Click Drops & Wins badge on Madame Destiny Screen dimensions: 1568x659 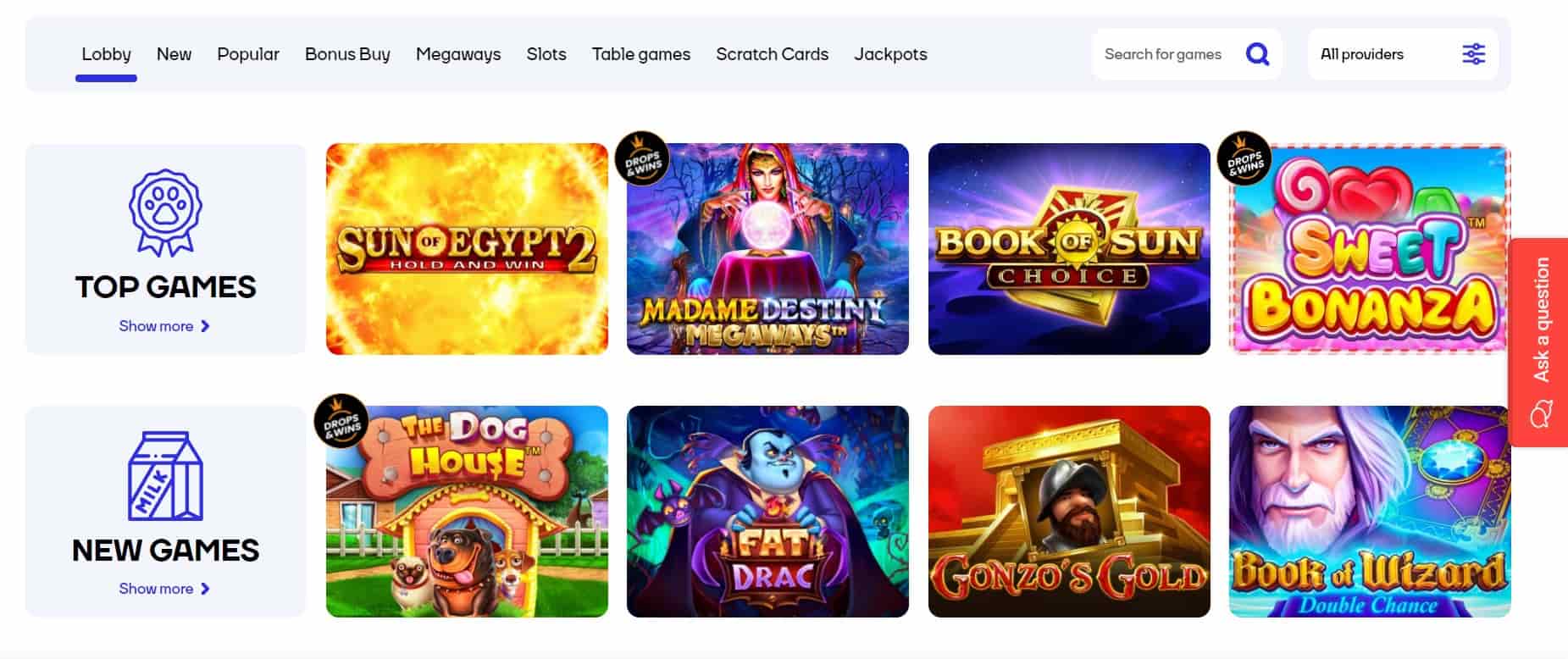pyautogui.click(x=642, y=158)
